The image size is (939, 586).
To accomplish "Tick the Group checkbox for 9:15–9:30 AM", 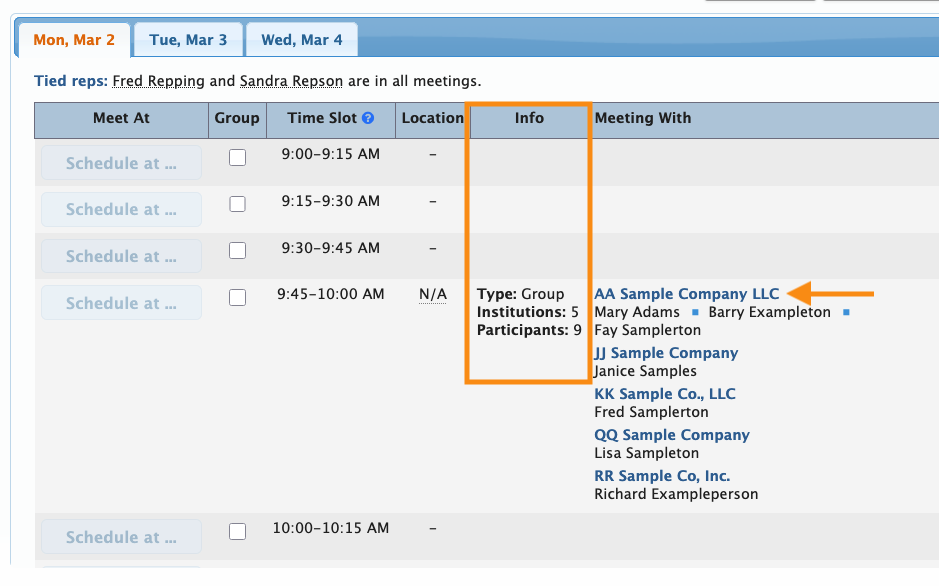I will tap(237, 203).
